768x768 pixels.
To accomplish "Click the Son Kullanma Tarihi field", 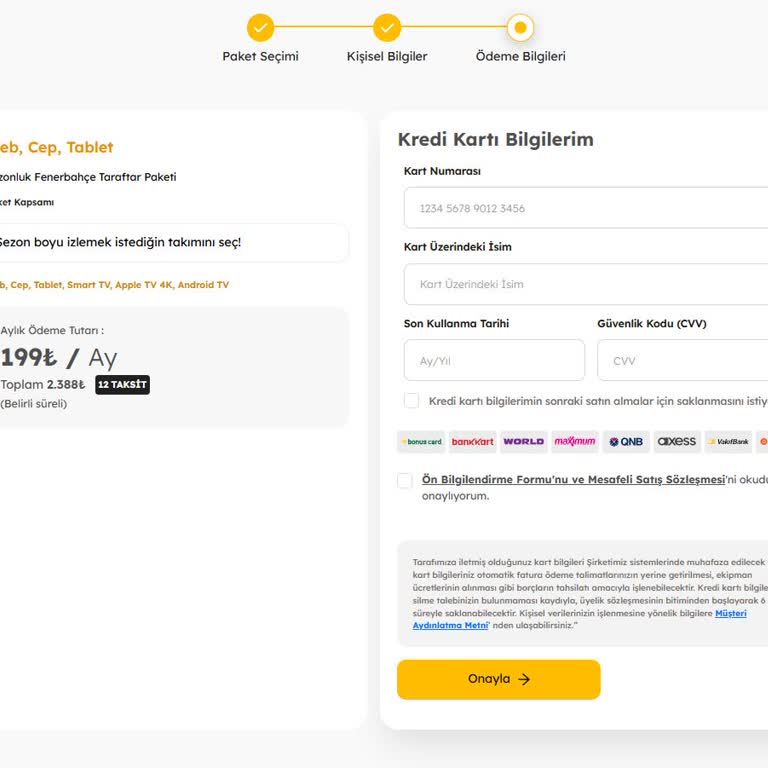I will click(x=494, y=360).
